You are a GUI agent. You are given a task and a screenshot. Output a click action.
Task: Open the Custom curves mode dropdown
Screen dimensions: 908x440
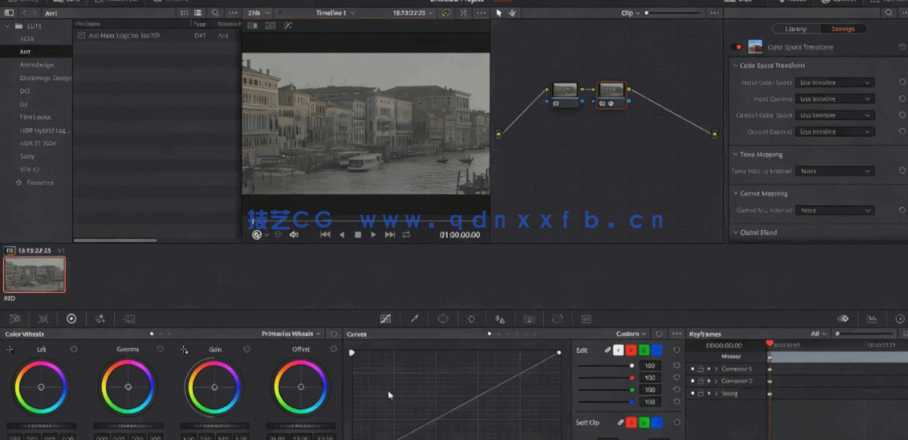(x=631, y=334)
